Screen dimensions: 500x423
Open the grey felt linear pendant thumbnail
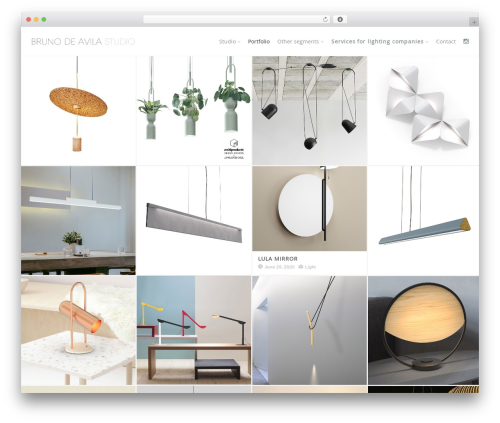[194, 220]
